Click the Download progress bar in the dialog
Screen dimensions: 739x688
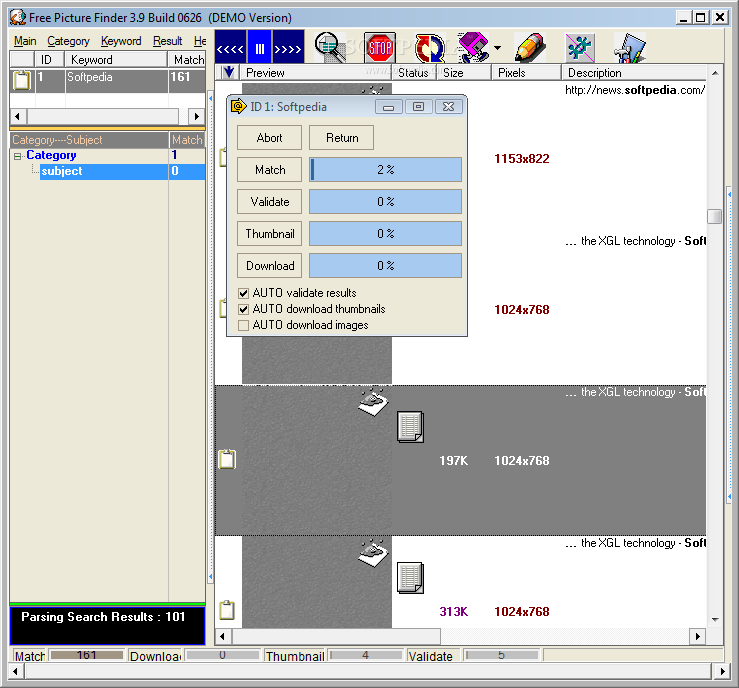click(386, 266)
